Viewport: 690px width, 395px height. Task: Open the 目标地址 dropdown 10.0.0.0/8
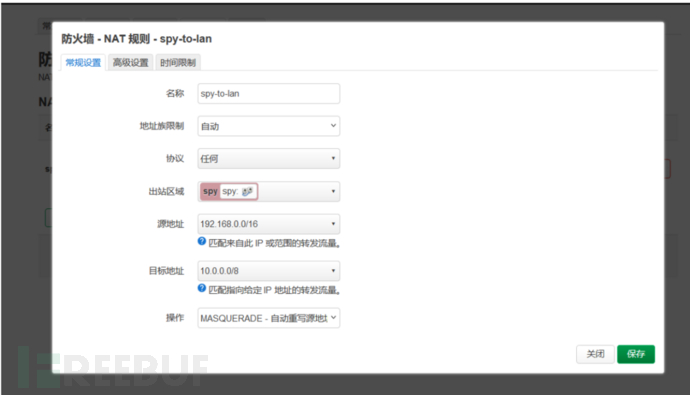point(268,271)
